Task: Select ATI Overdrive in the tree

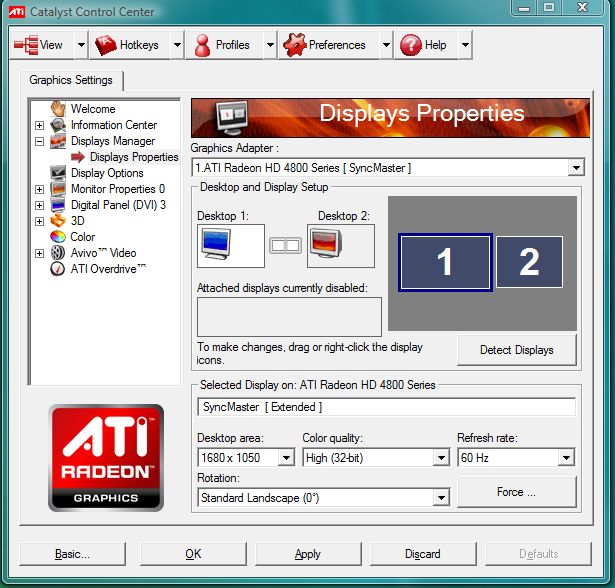Action: (x=108, y=269)
